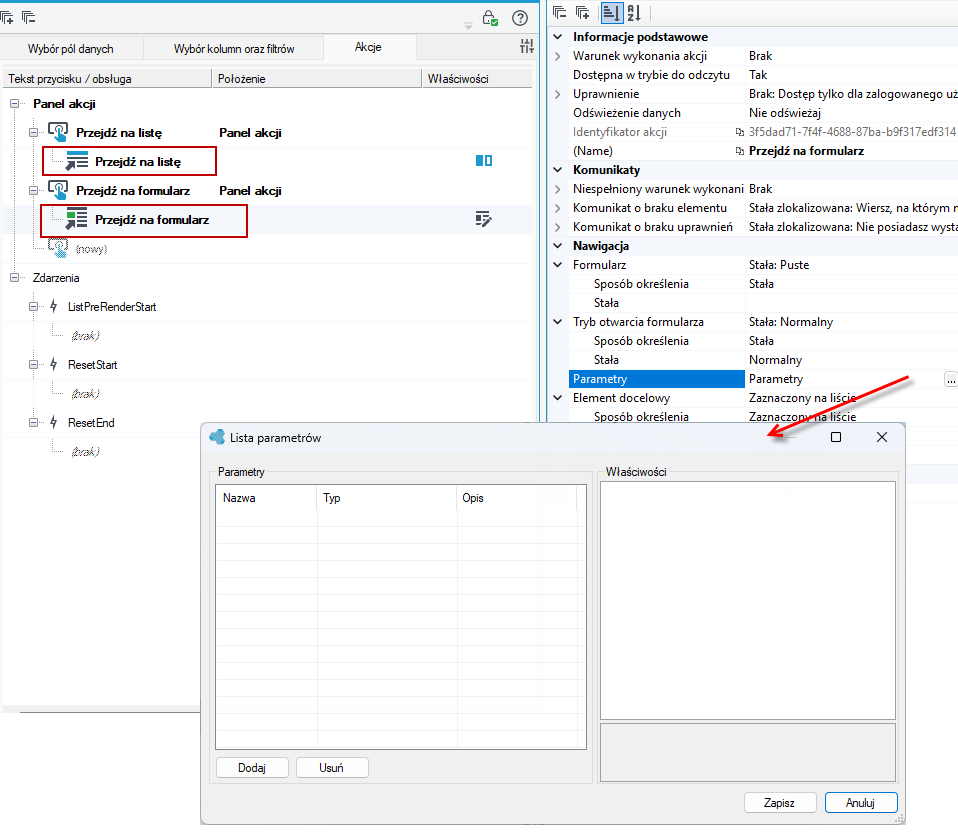The width and height of the screenshot is (958, 837).
Task: Click the lightning icon for ResetEnd
Action: [x=54, y=422]
